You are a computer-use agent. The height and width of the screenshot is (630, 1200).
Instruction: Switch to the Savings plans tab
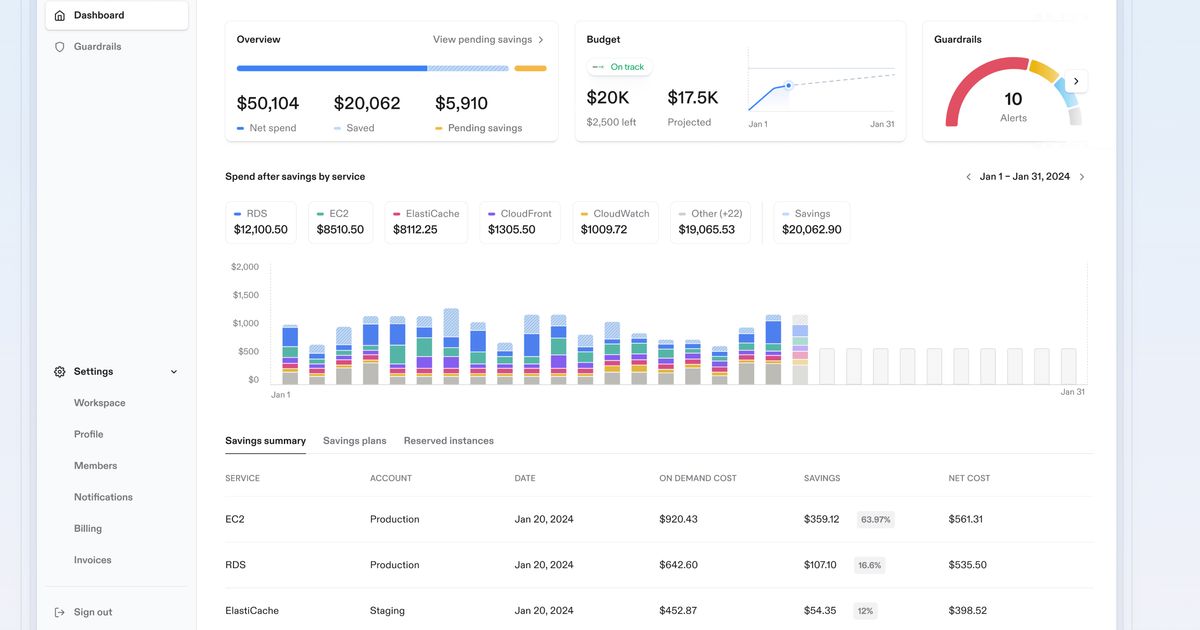[x=354, y=441]
